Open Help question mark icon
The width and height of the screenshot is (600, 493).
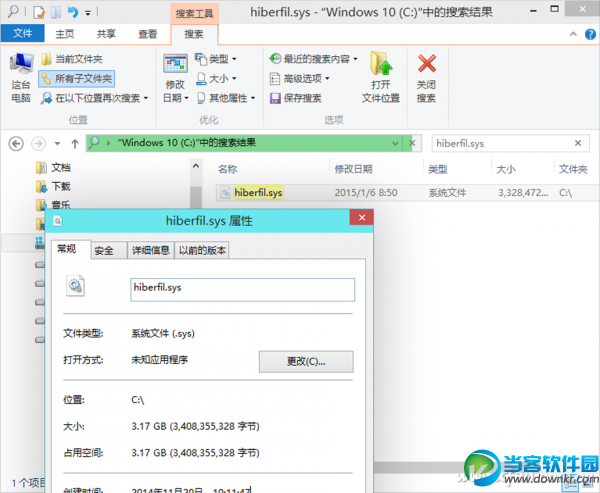(590, 34)
